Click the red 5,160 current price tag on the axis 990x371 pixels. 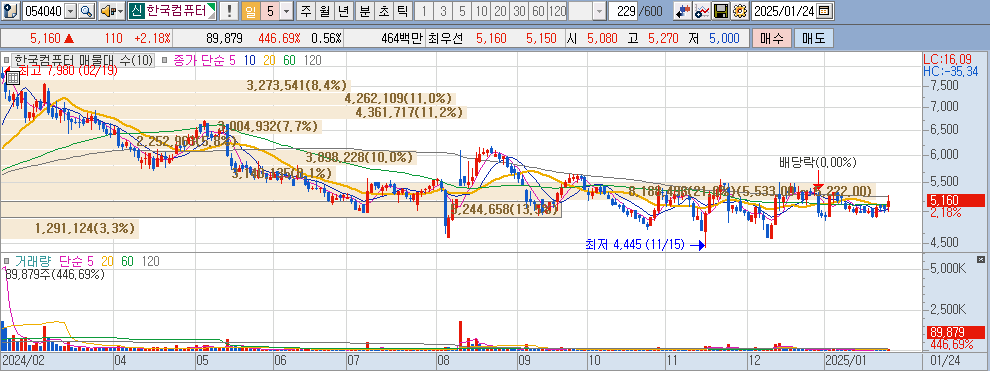(x=955, y=201)
